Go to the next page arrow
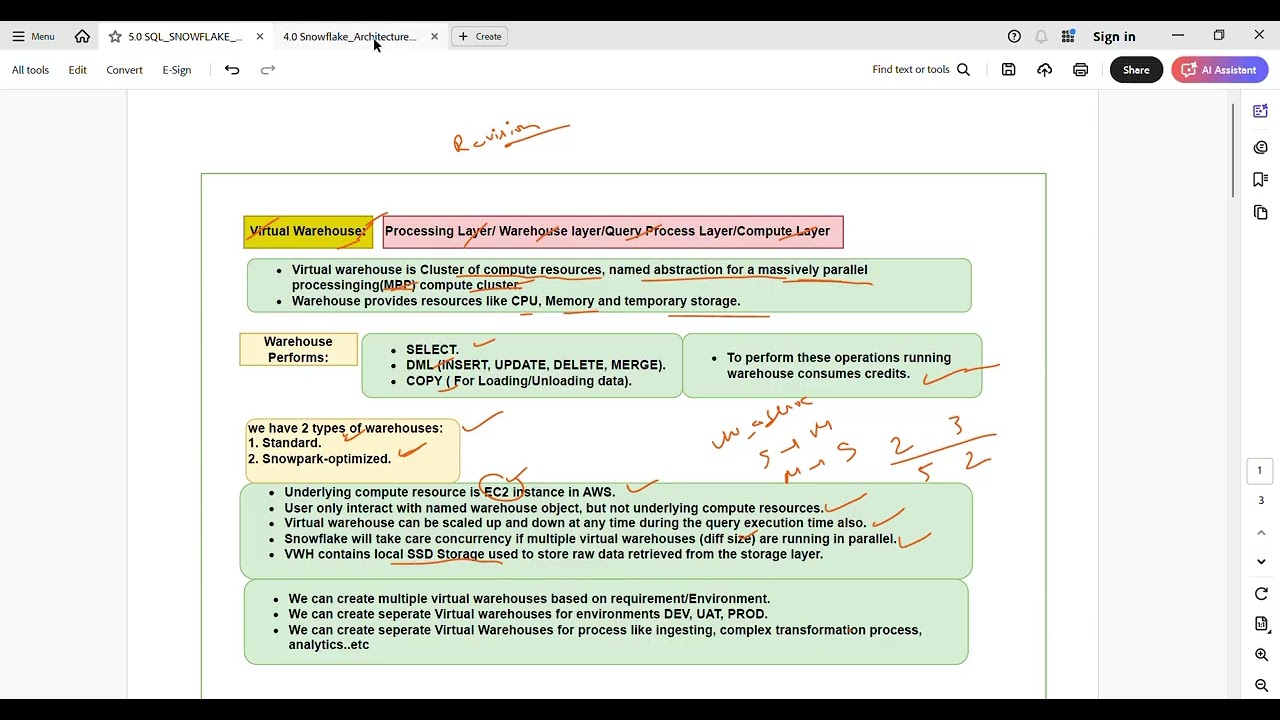 1261,561
